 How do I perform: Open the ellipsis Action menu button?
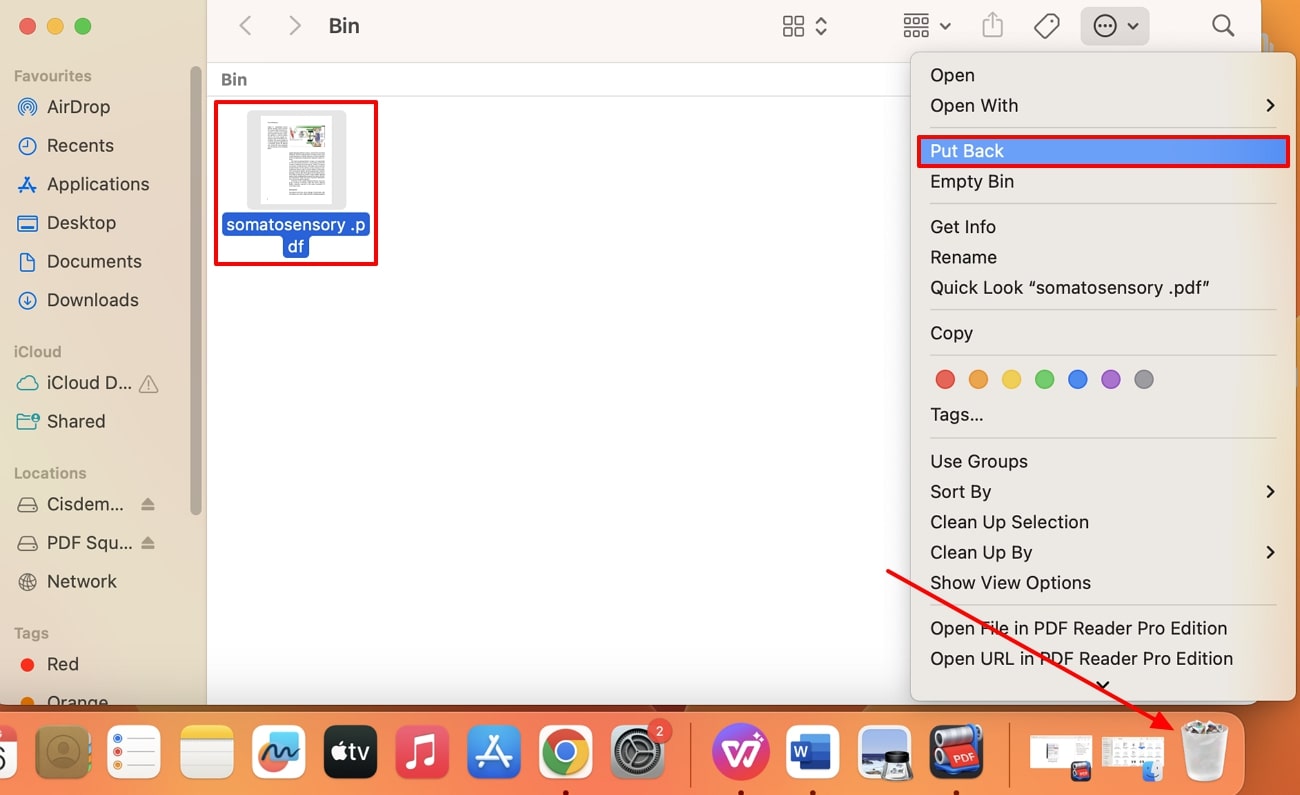[x=1115, y=26]
